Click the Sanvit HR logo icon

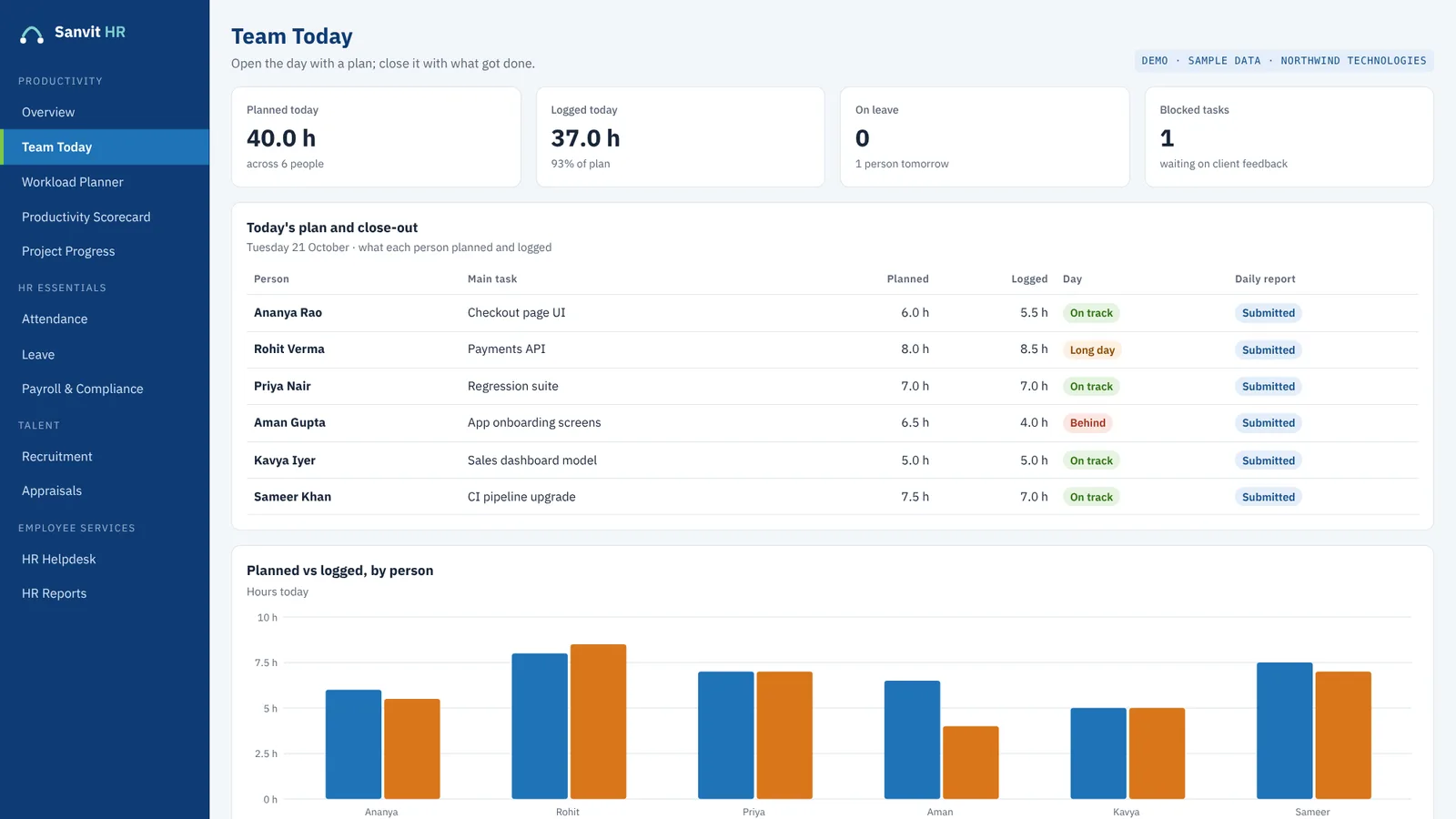[32, 35]
